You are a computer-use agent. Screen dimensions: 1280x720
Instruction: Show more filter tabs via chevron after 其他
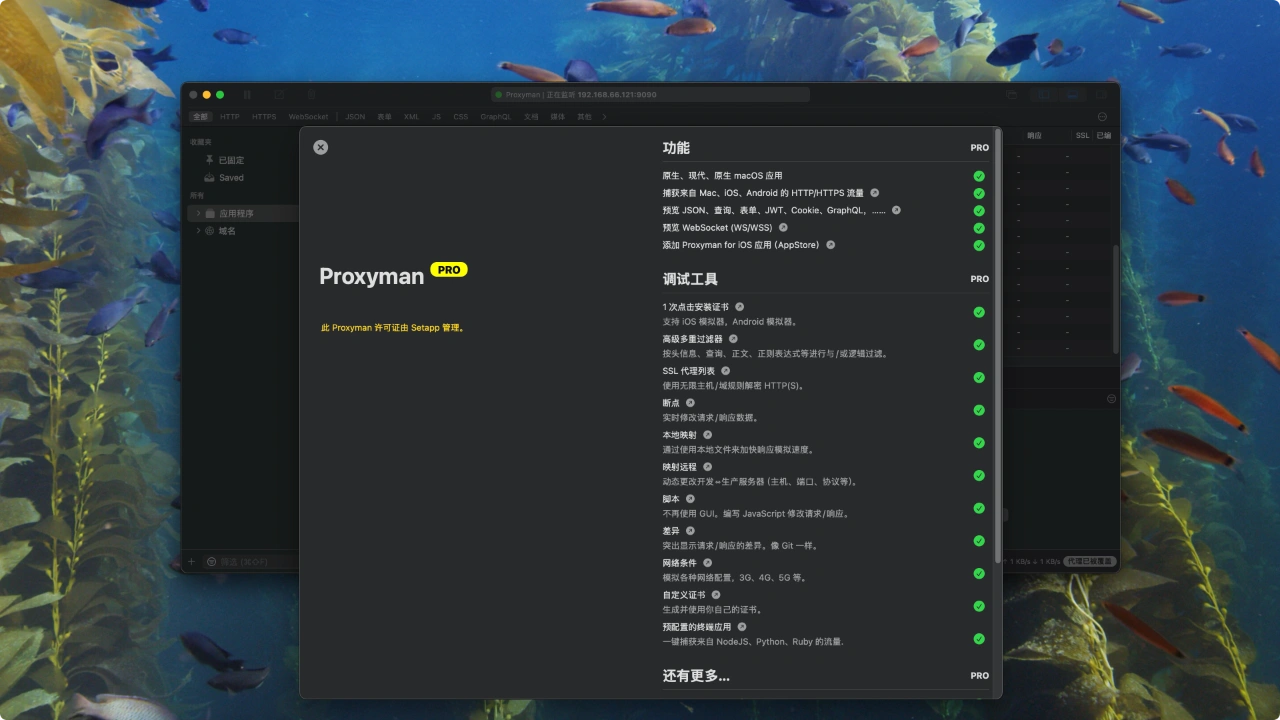pyautogui.click(x=604, y=117)
